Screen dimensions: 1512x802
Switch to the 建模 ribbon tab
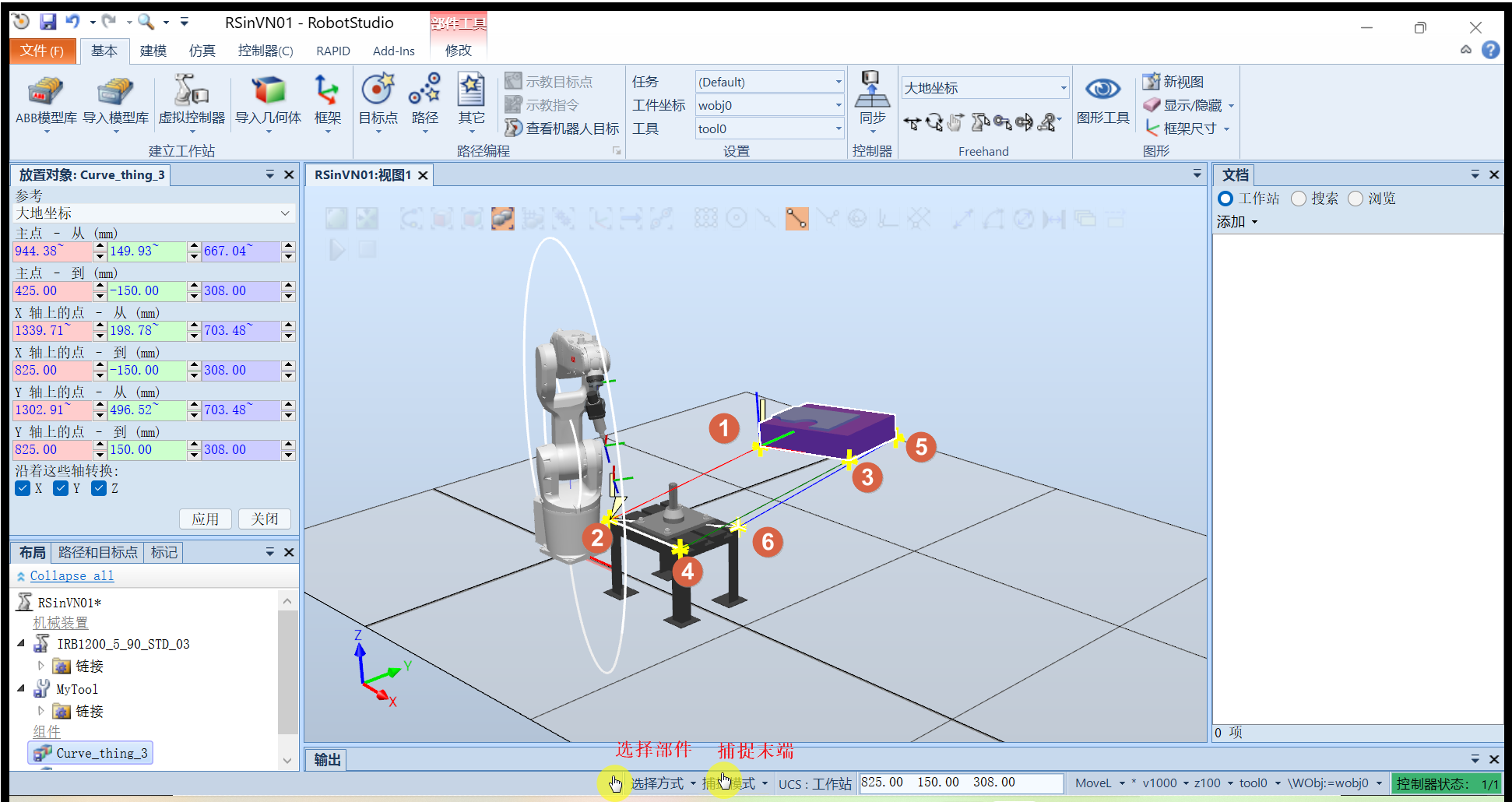pos(153,51)
